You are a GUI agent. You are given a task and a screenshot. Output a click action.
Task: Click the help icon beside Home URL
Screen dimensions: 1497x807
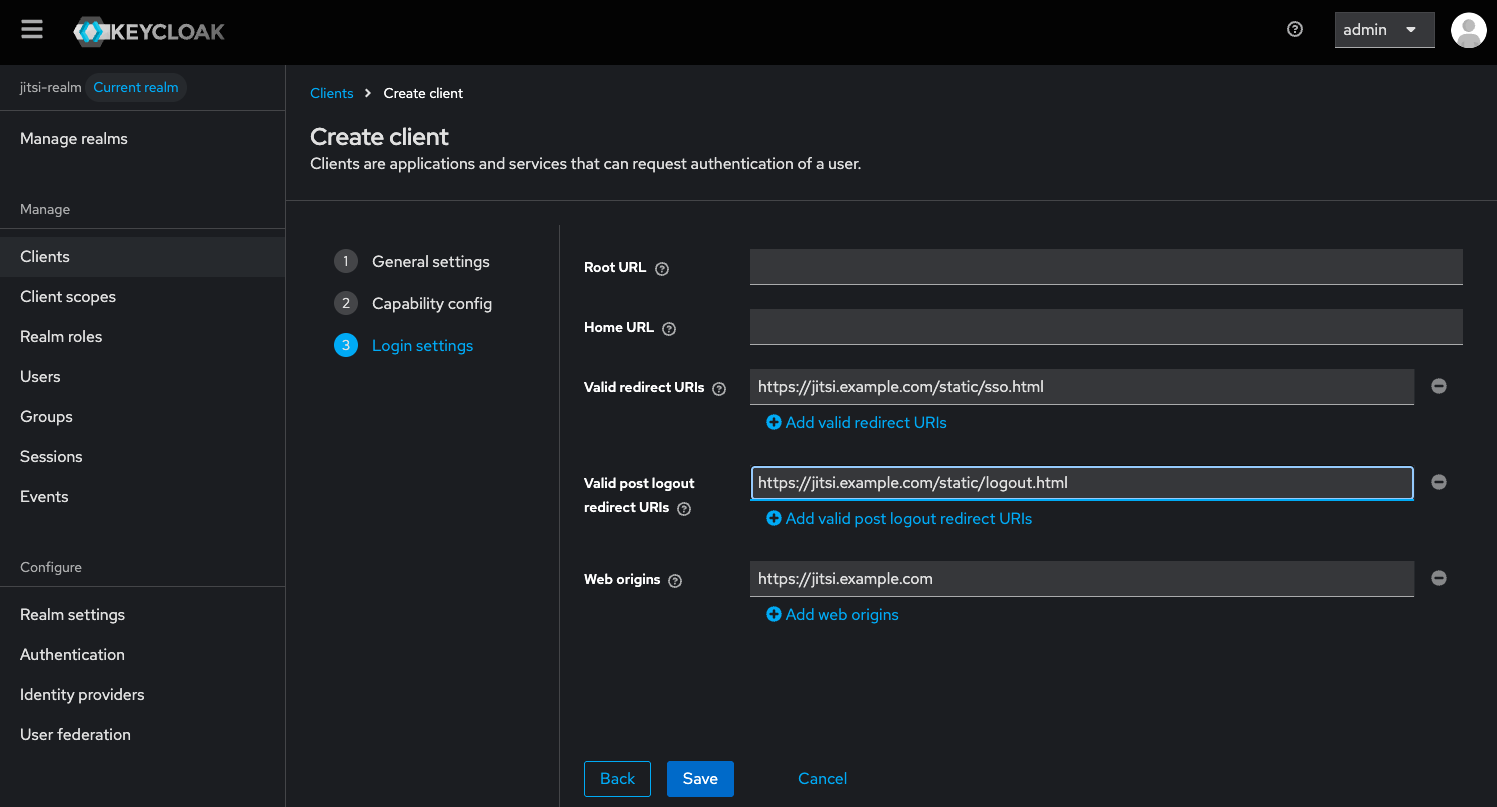pos(668,328)
